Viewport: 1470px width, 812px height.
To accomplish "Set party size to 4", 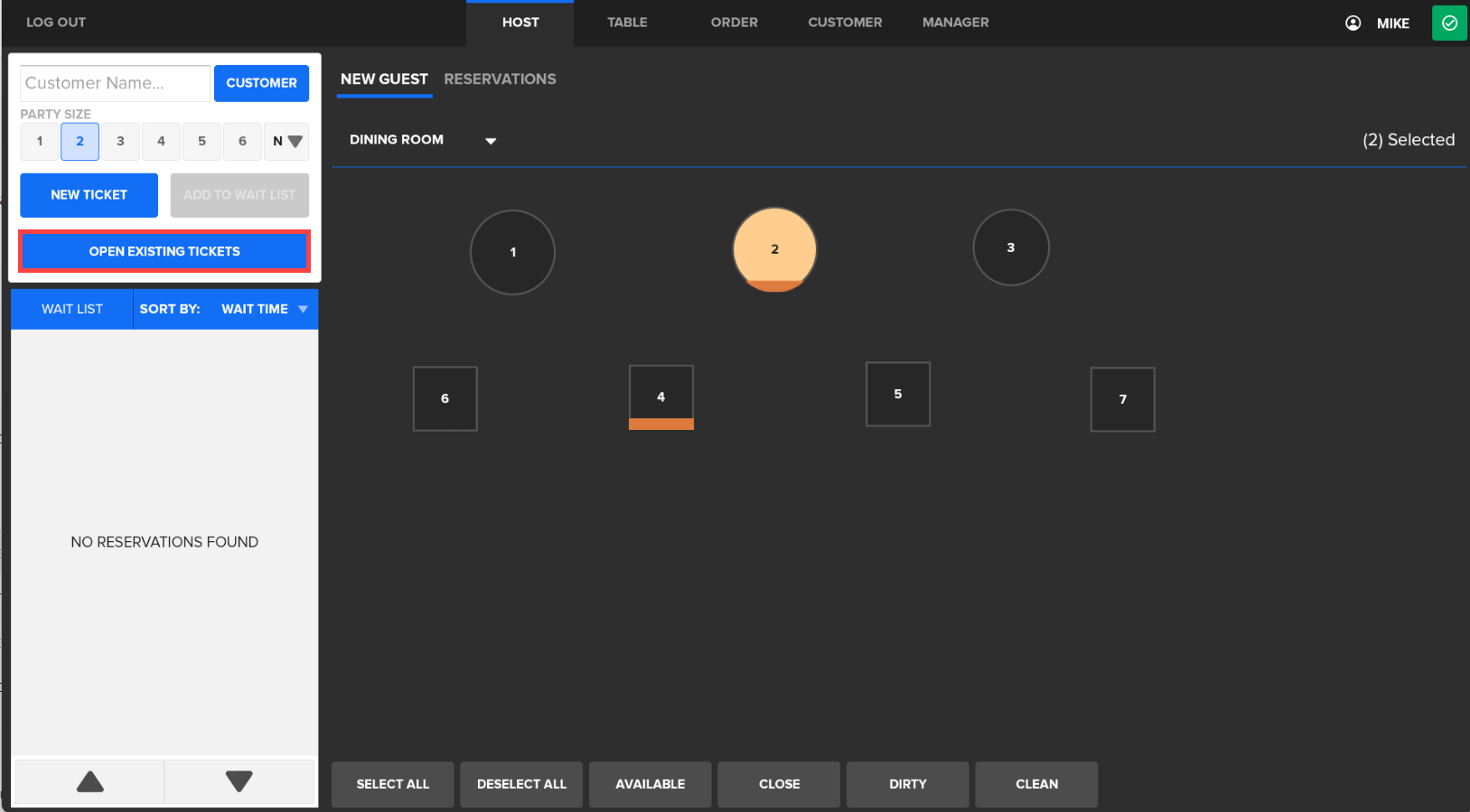I will [x=161, y=142].
